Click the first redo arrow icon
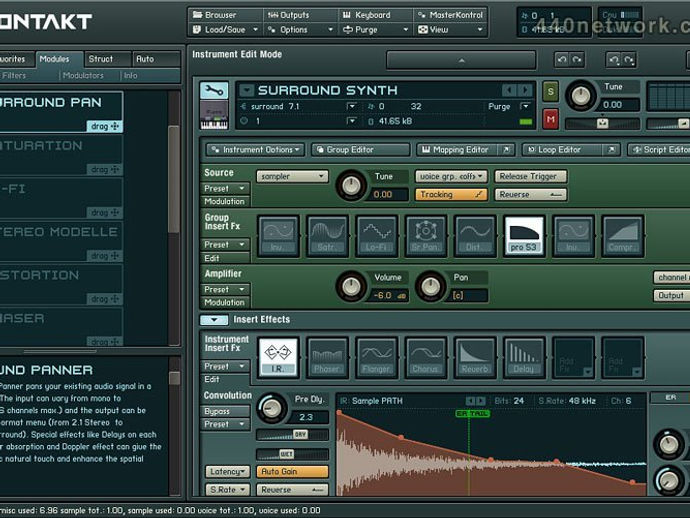Image resolution: width=690 pixels, height=518 pixels. [577, 59]
